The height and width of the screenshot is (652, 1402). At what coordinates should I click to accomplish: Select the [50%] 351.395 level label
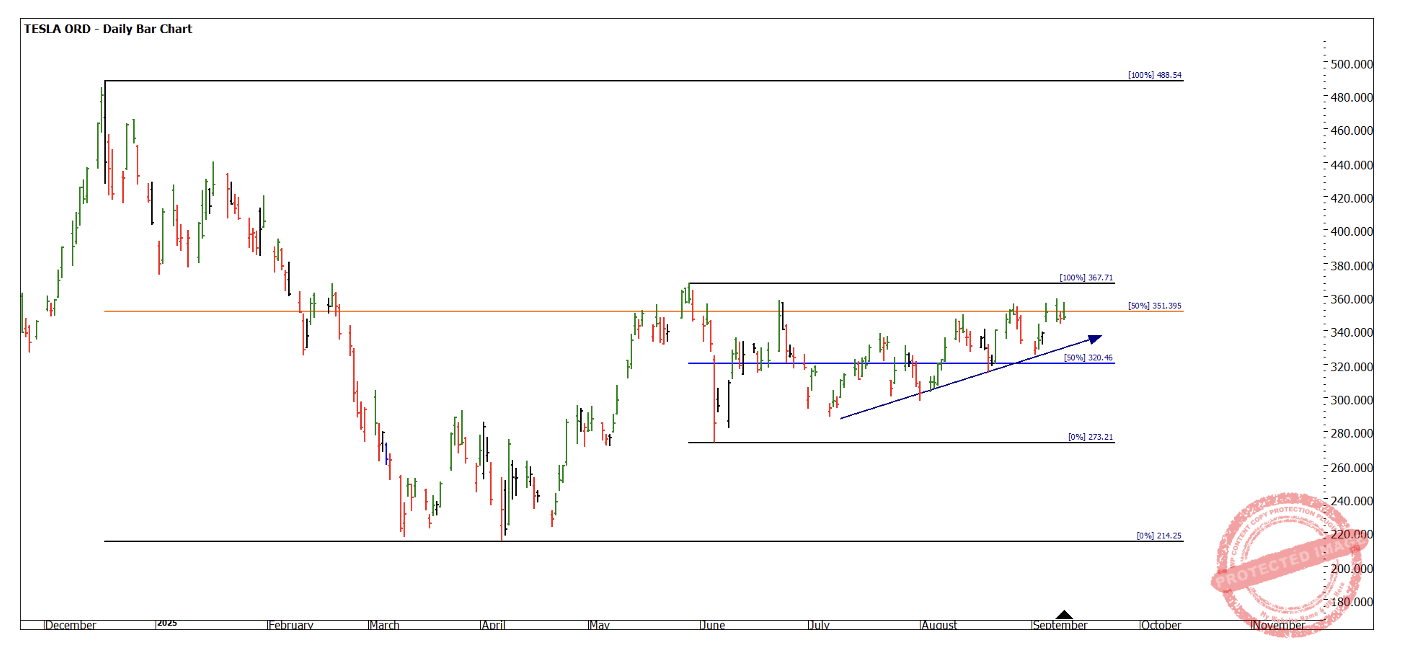1155,305
